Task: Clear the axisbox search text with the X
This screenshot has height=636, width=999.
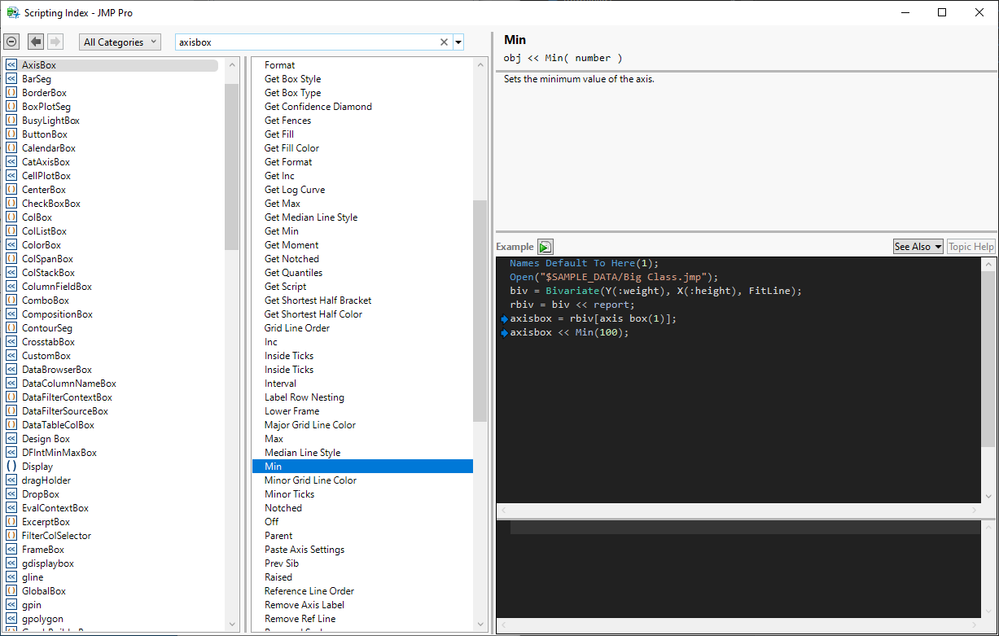Action: pos(444,42)
